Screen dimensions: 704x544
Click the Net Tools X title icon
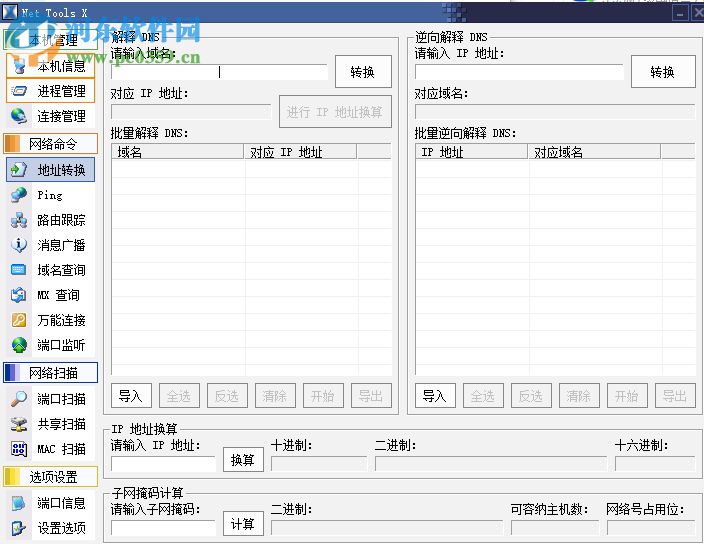[x=10, y=12]
